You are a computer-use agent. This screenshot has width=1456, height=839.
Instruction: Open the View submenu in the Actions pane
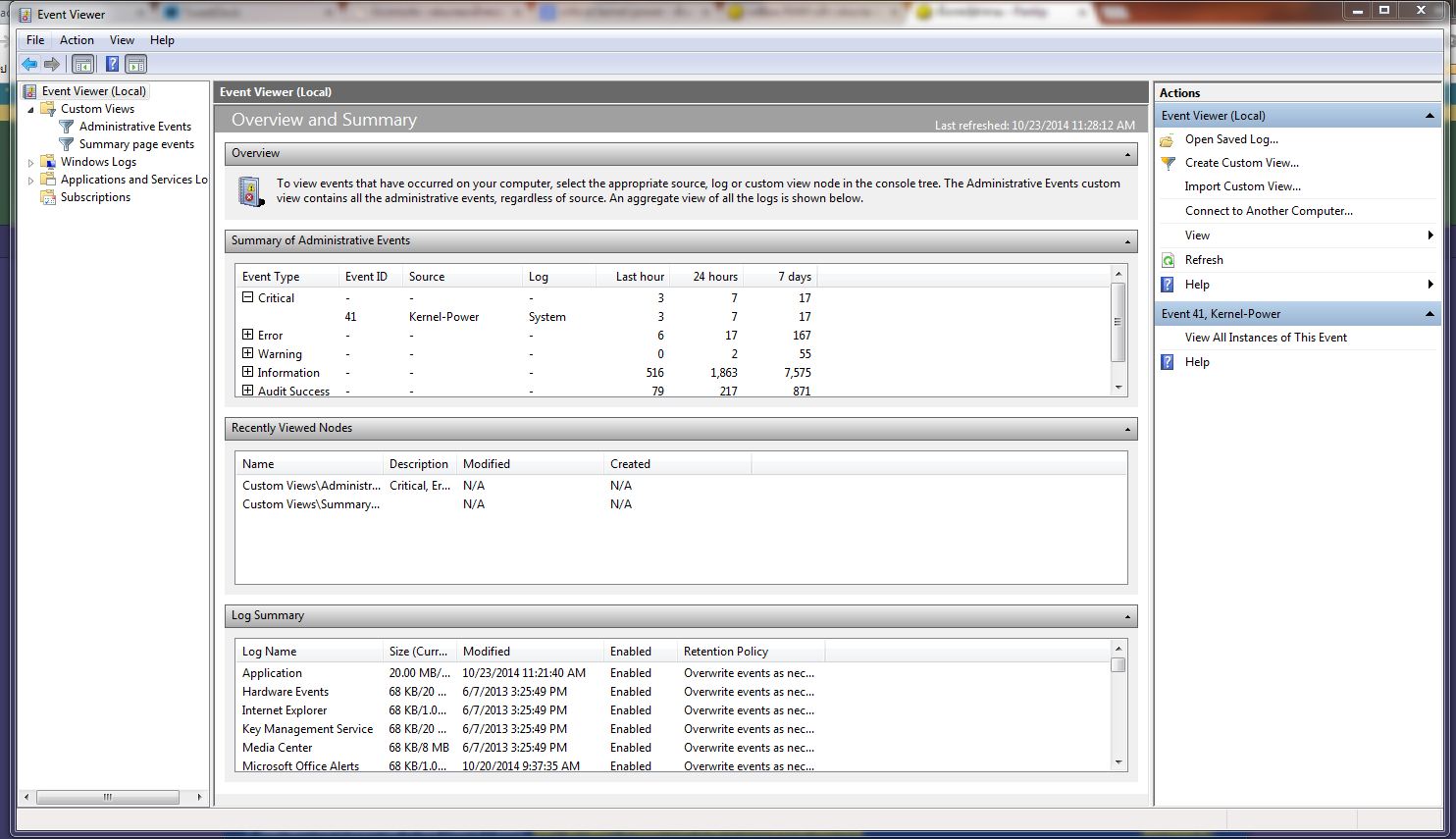coord(1298,236)
